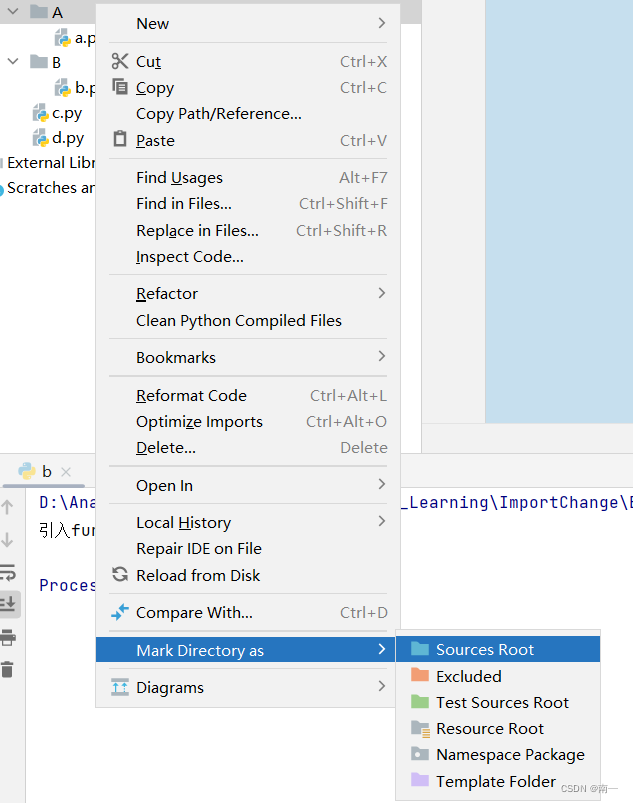Image resolution: width=633 pixels, height=803 pixels.
Task: Click the print icon in run toolbar
Action: [x=8, y=638]
